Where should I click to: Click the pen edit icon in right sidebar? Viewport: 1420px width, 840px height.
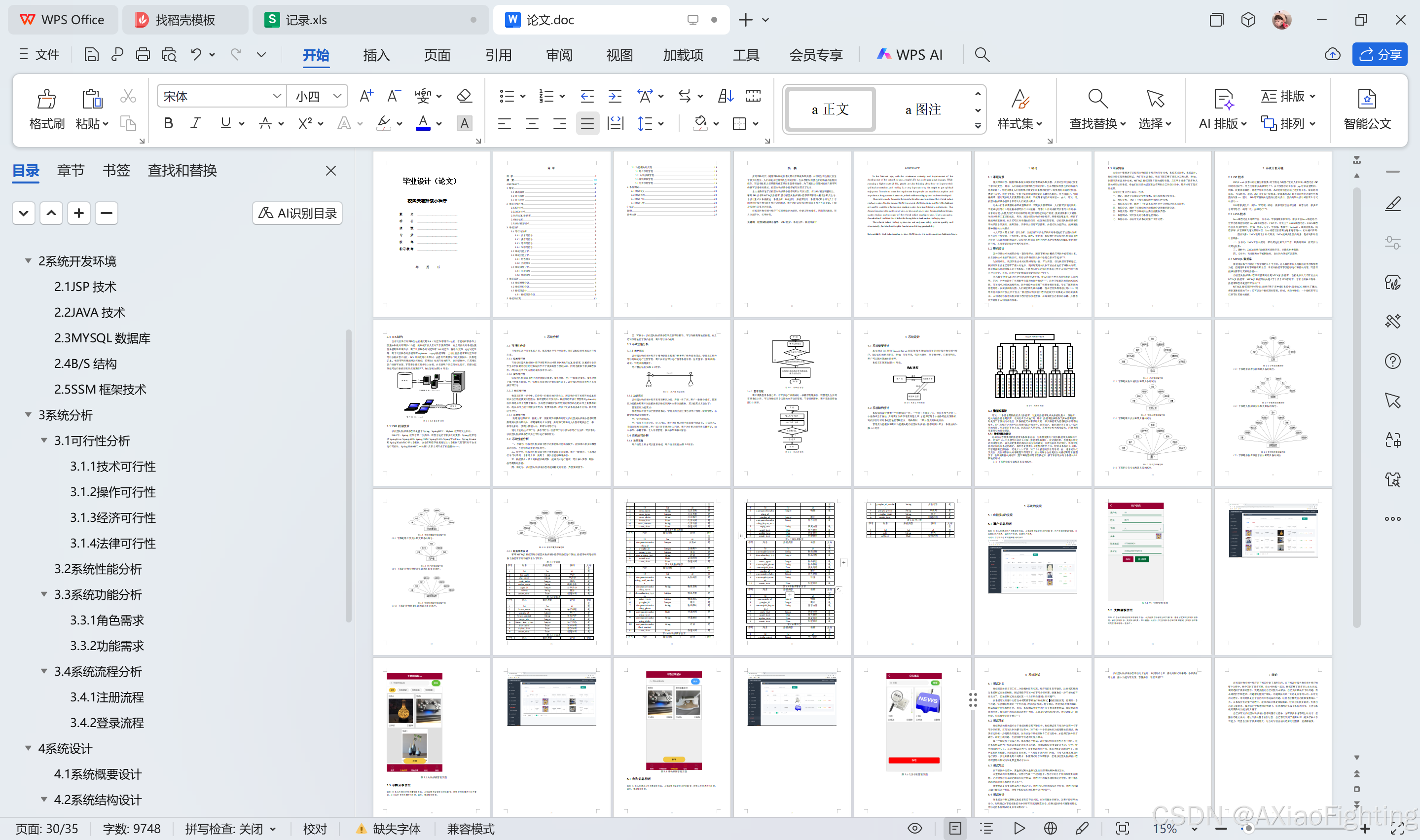point(1392,204)
